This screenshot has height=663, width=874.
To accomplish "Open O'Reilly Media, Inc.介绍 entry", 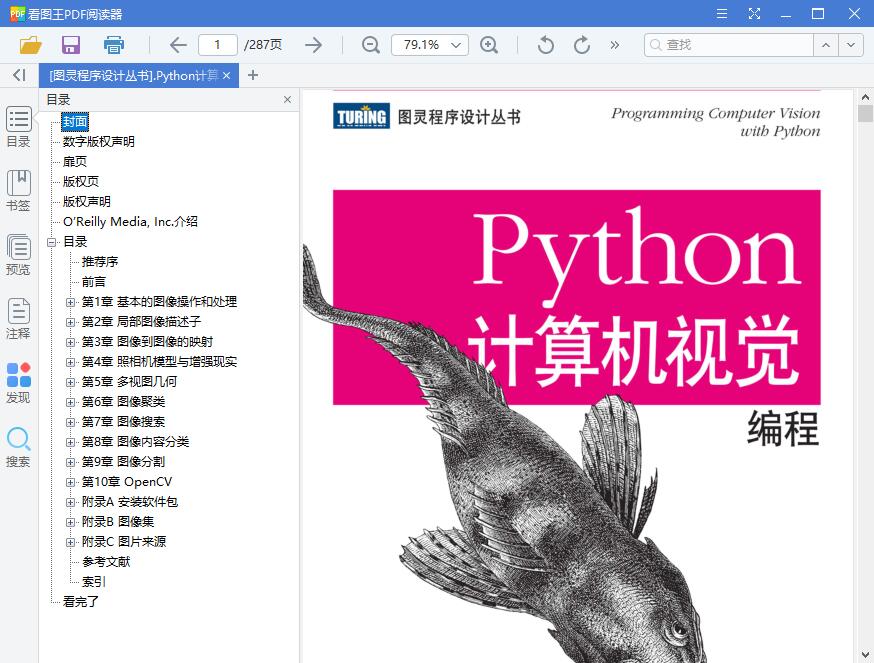I will [x=130, y=221].
